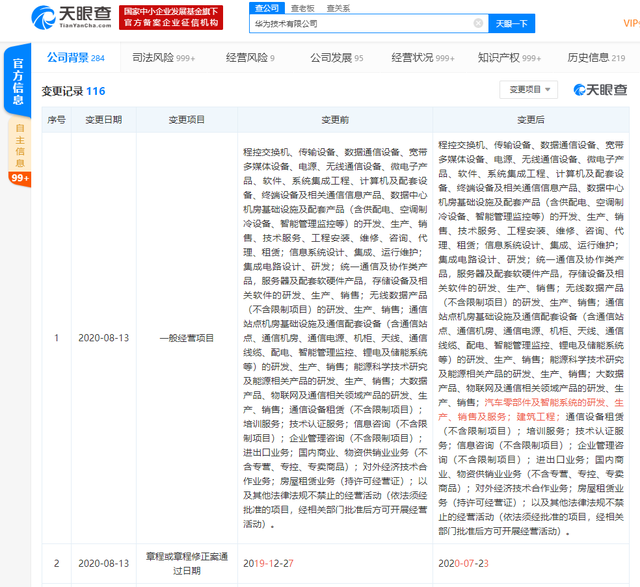Screen dimensions: 640x587
Task: Clear the search box with the X icon
Action: [478, 23]
